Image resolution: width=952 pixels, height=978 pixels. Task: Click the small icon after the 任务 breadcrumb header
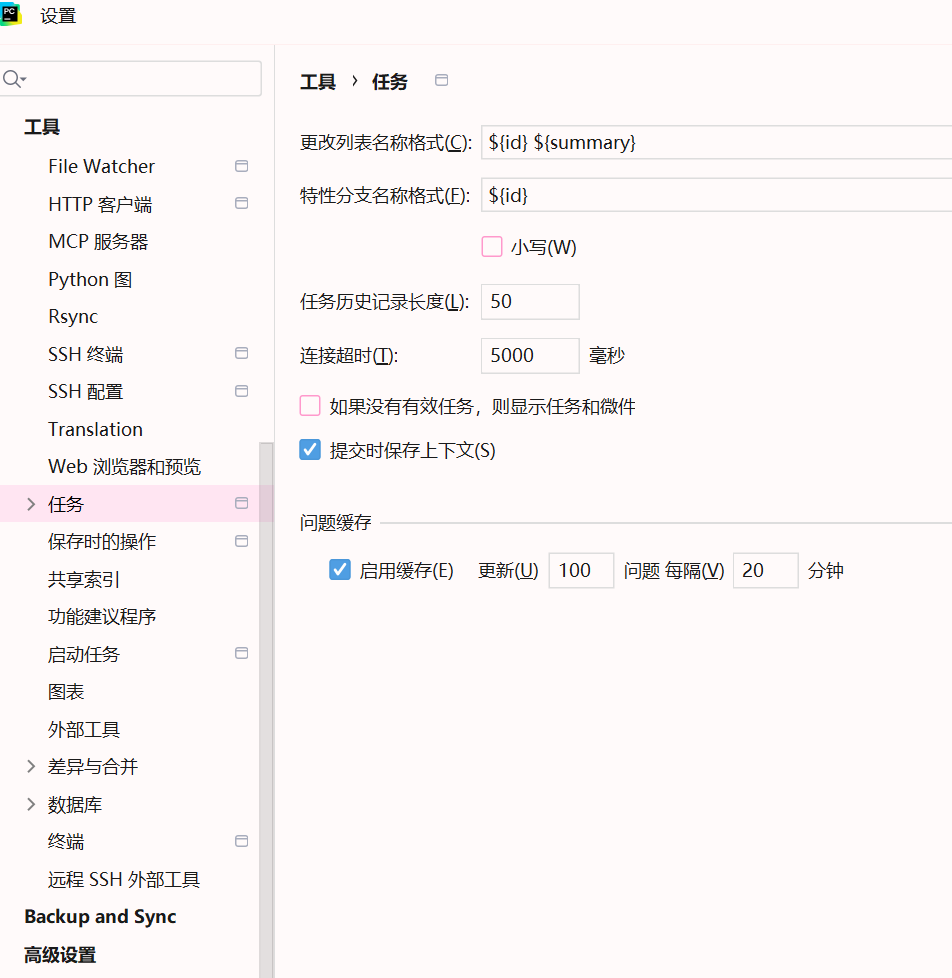(441, 81)
